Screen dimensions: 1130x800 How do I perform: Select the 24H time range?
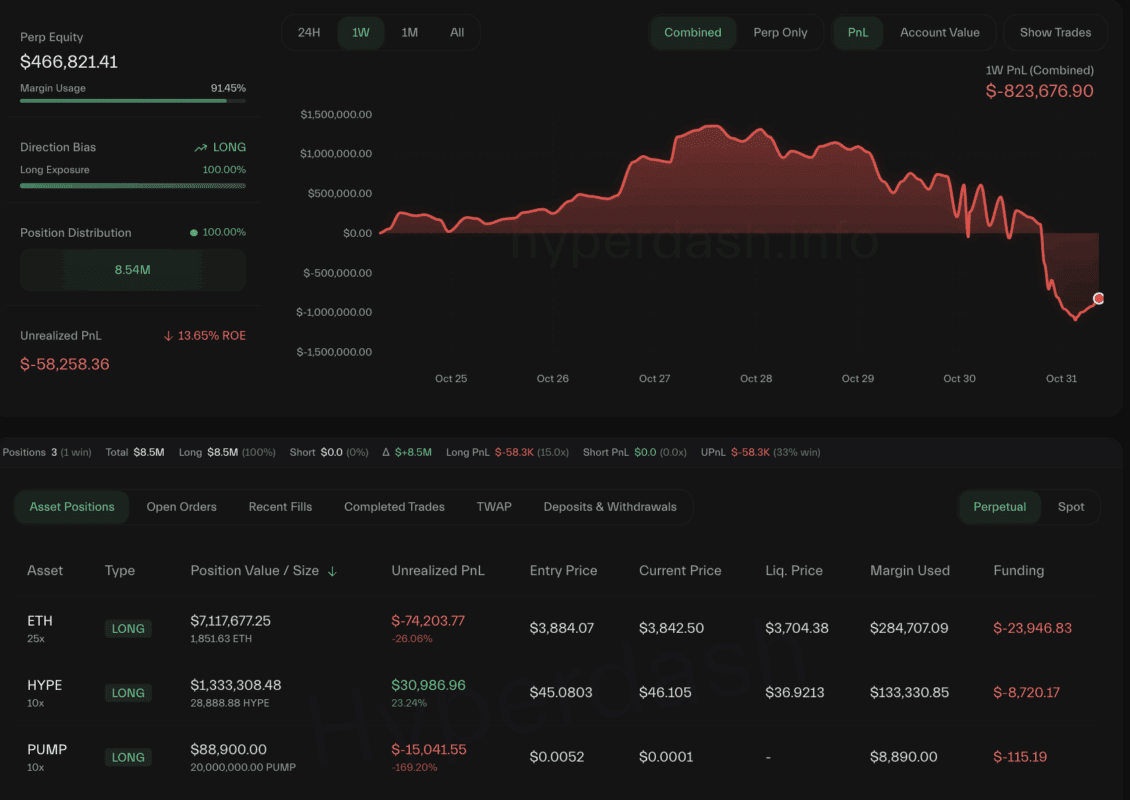click(x=309, y=32)
